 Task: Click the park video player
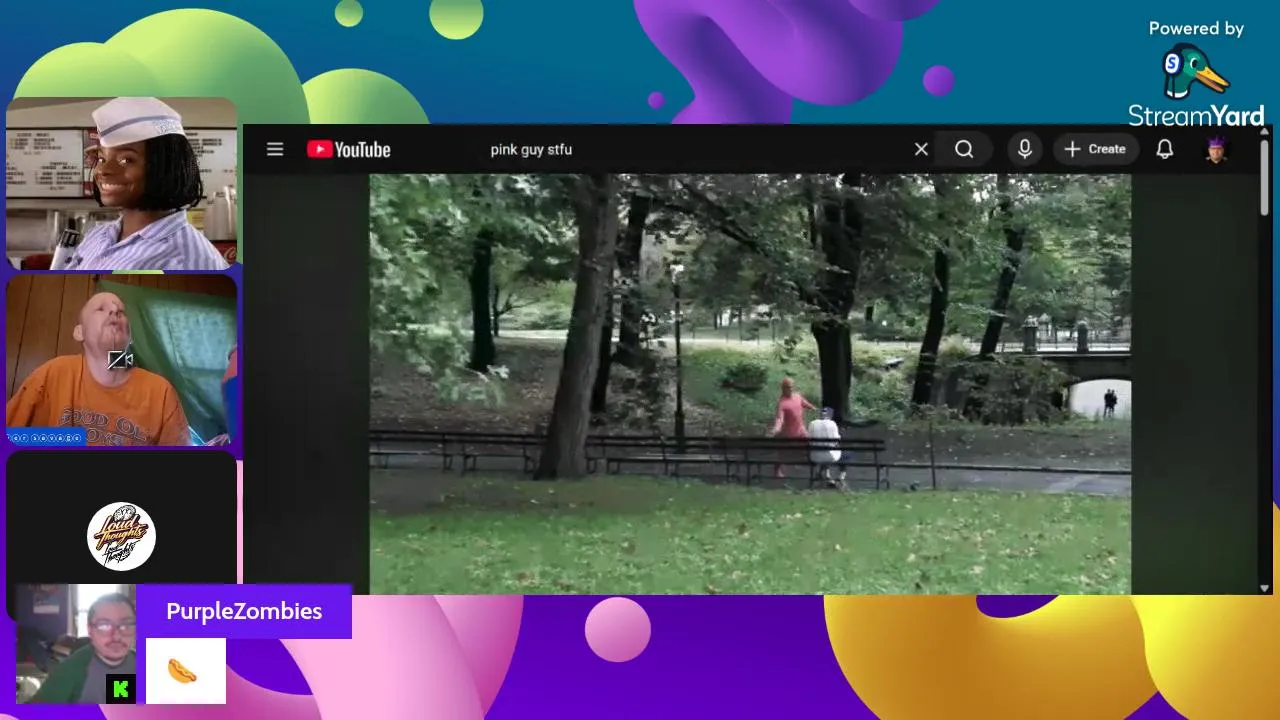(x=750, y=384)
